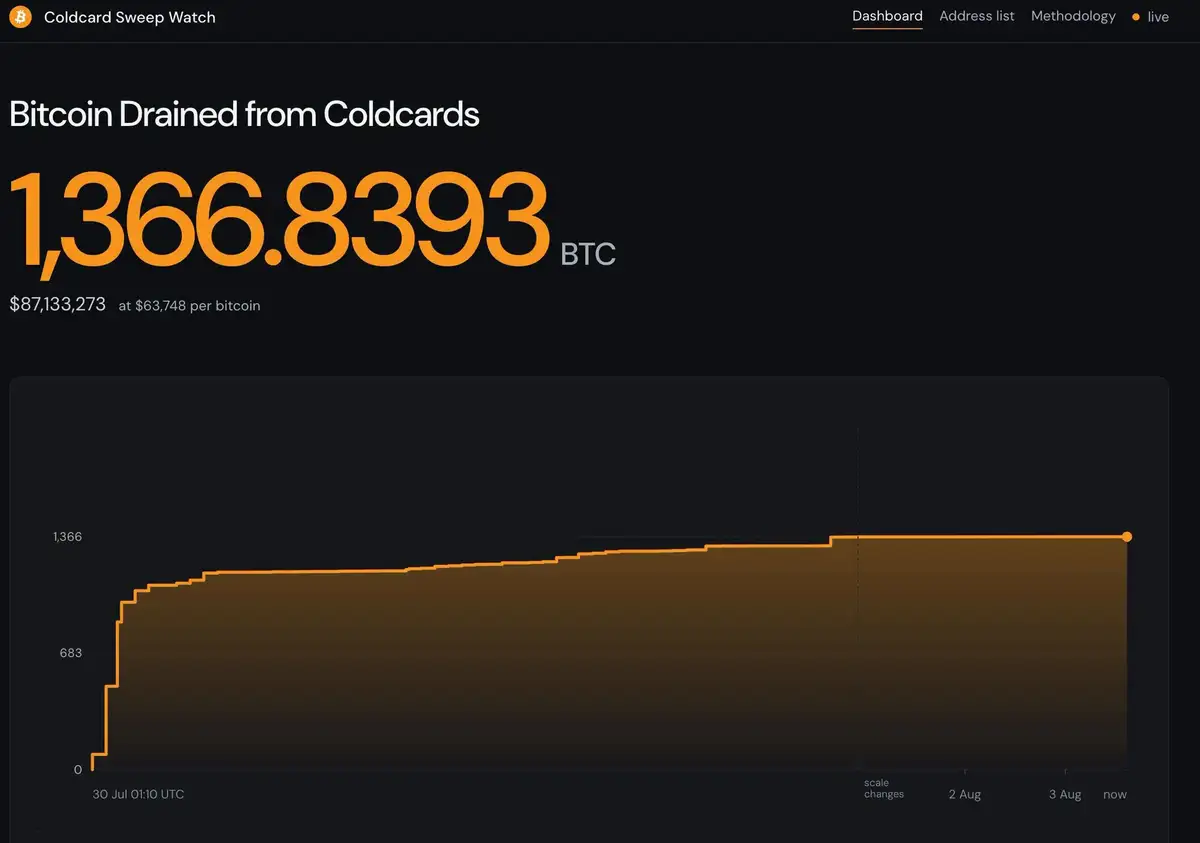Image resolution: width=1200 pixels, height=843 pixels.
Task: Click the orange live status dot
Action: [x=1135, y=17]
